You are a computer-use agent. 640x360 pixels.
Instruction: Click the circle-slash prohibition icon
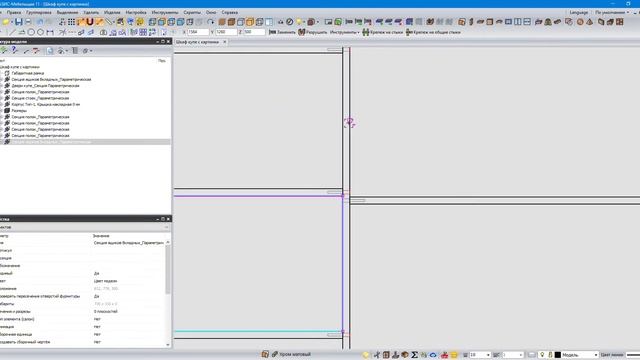click(290, 22)
